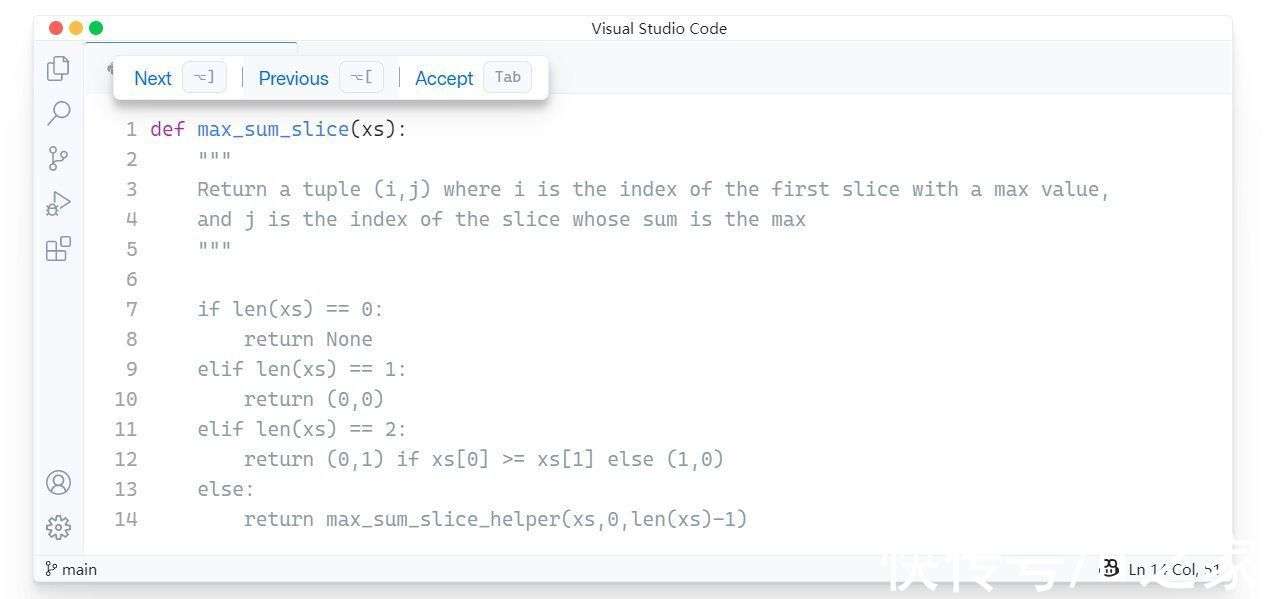The image size is (1267, 599).
Task: Click Next to view the next suggestion
Action: click(x=152, y=78)
